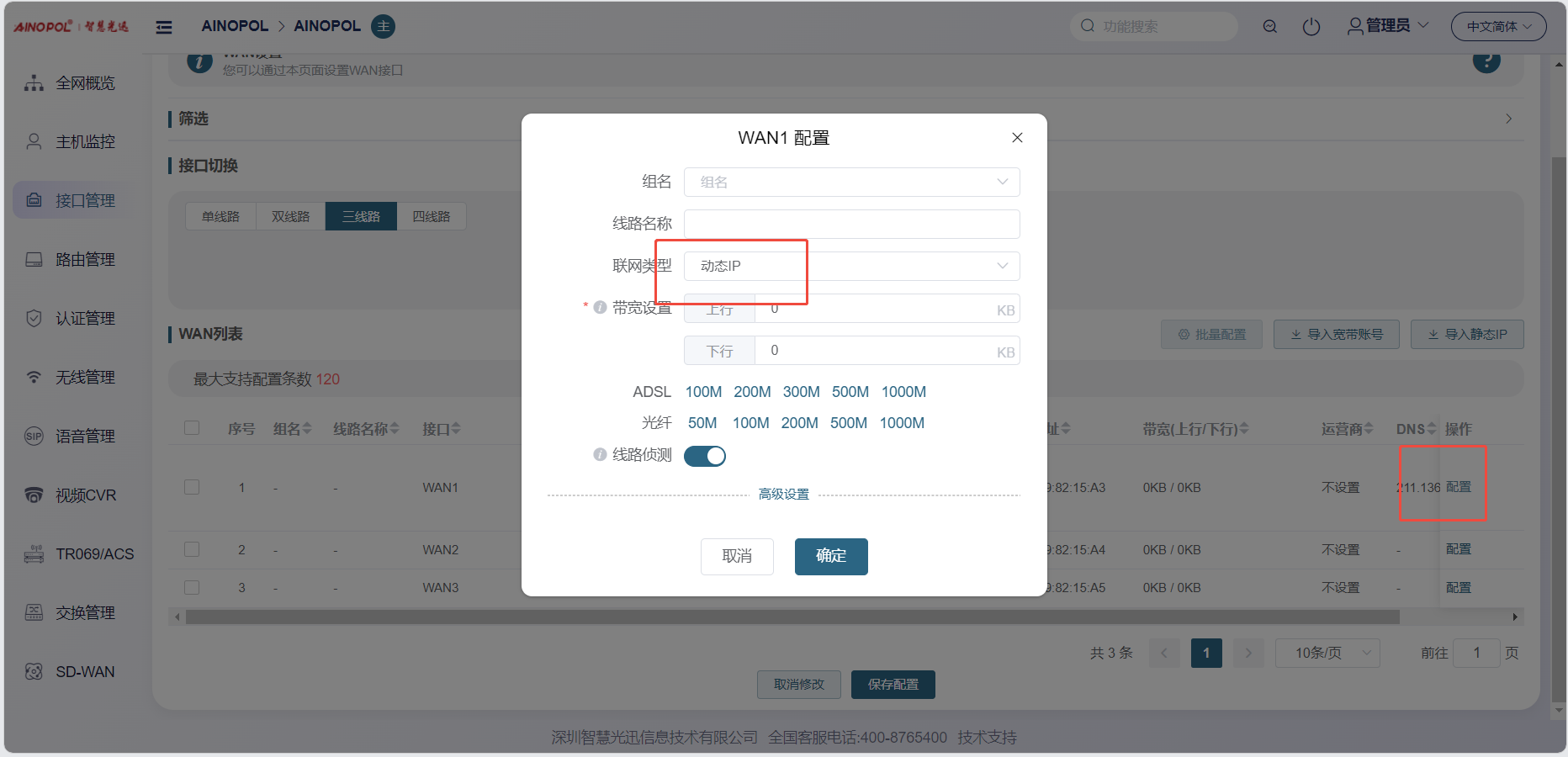Toggle the 线路侦测 switch off
The height and width of the screenshot is (757, 1568).
pos(704,456)
